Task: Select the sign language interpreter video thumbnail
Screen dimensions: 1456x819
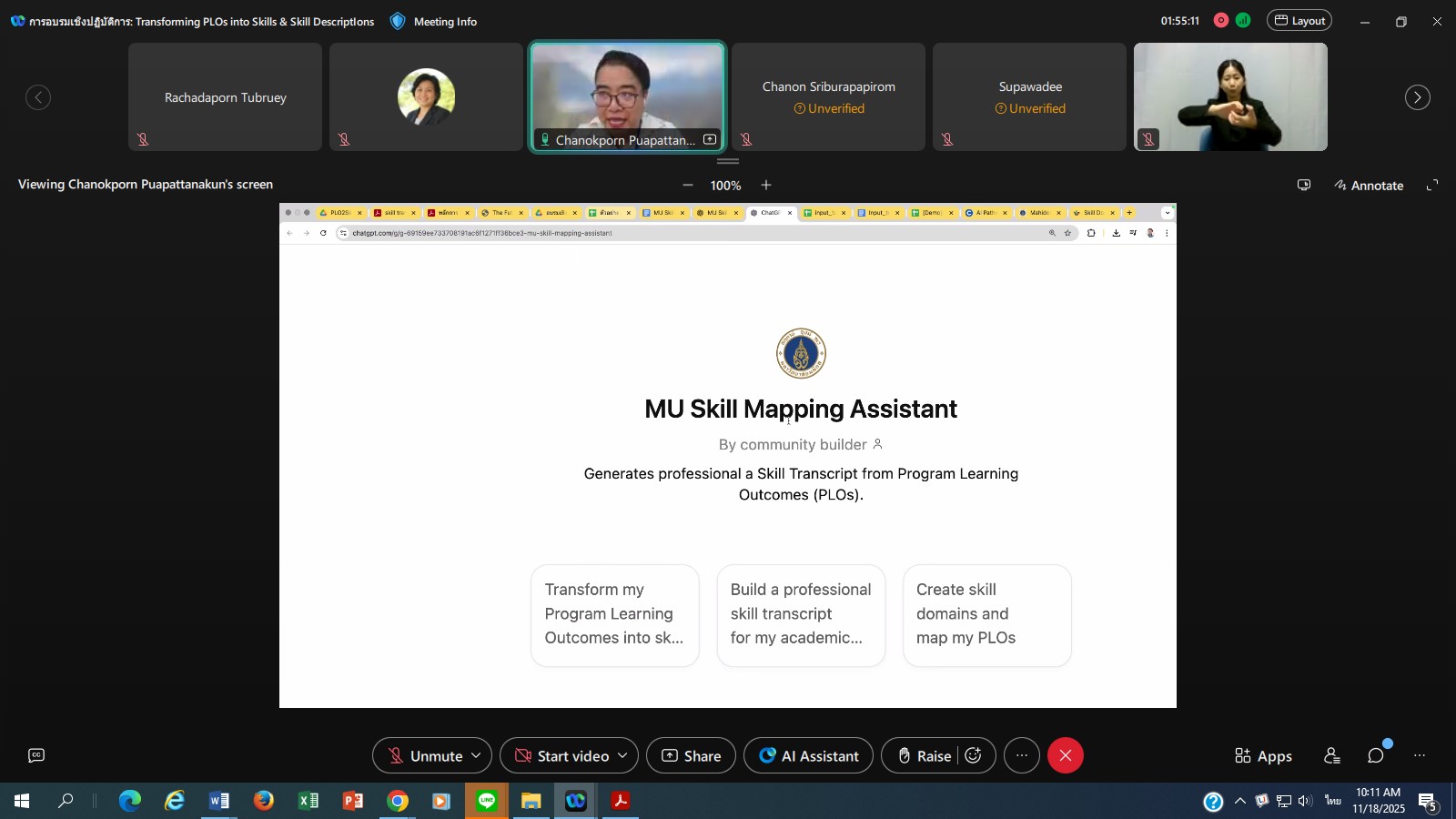Action: click(x=1230, y=96)
